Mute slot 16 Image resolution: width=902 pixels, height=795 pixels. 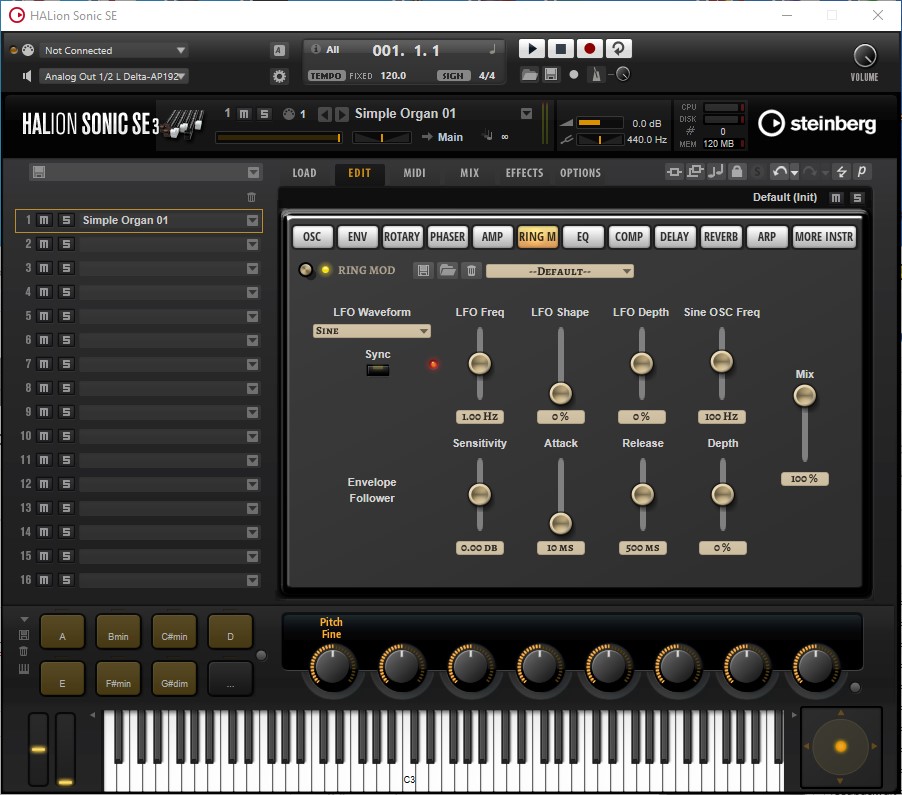pyautogui.click(x=44, y=580)
